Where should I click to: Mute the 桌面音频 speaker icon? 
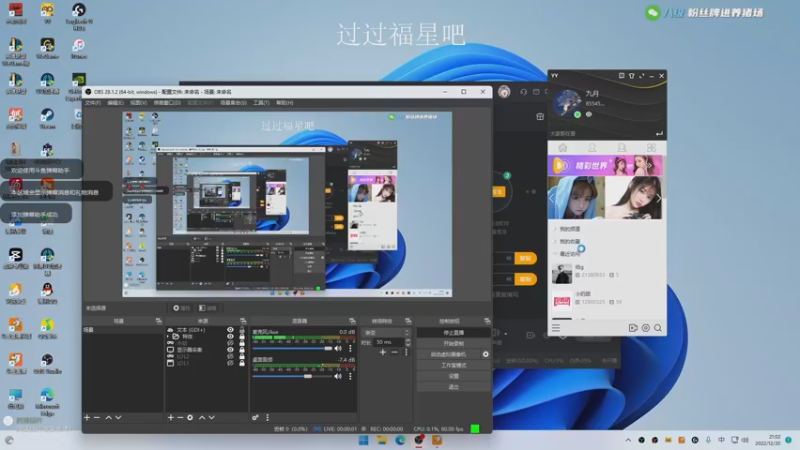(x=338, y=376)
